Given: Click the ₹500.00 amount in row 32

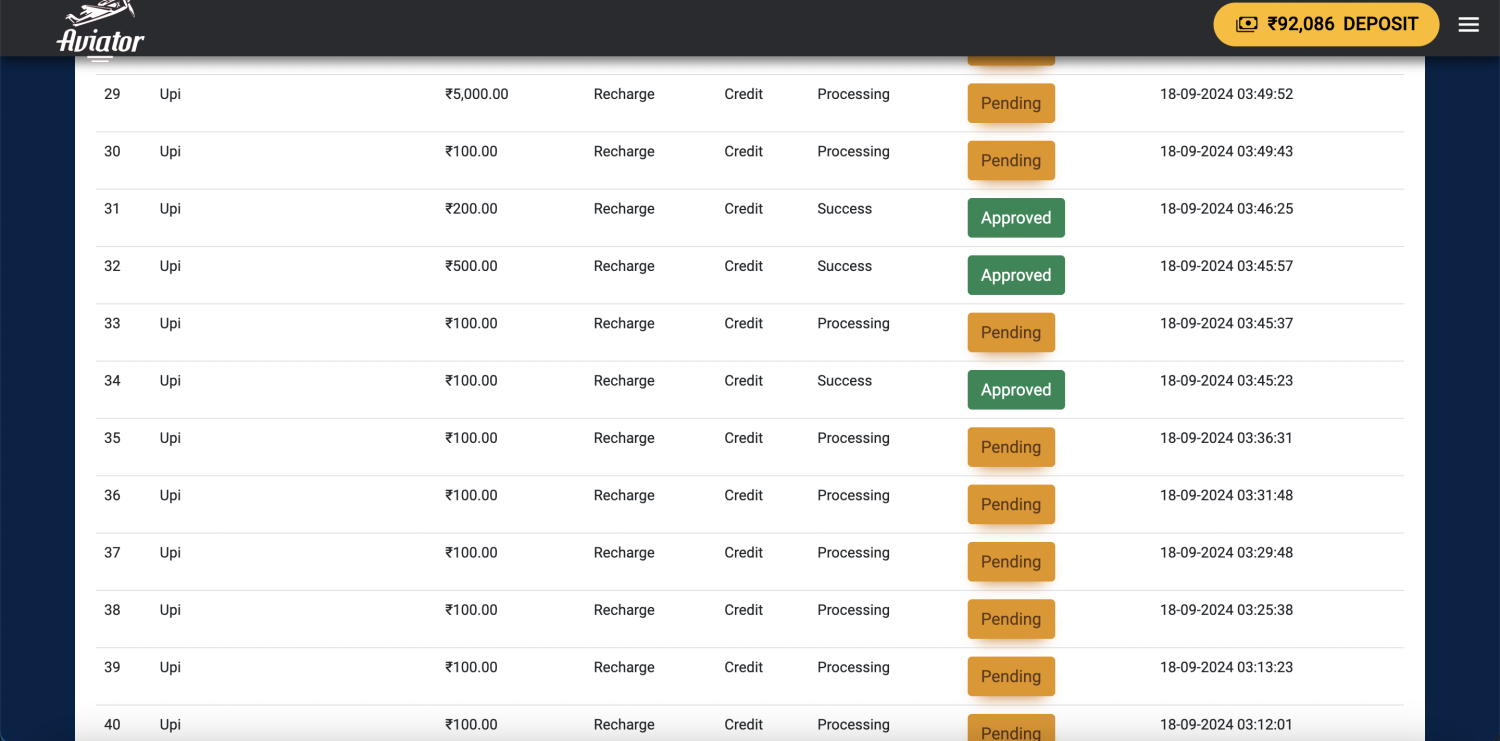Looking at the screenshot, I should [x=471, y=267].
